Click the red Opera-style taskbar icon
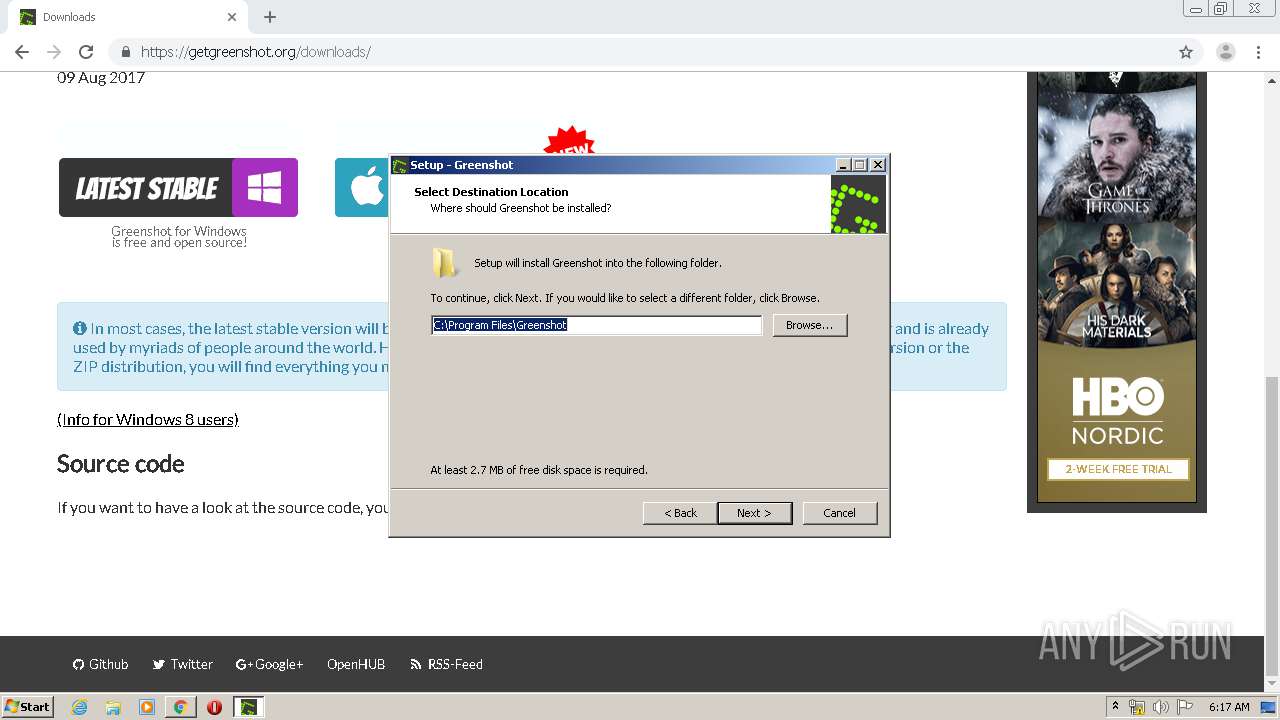 214,707
